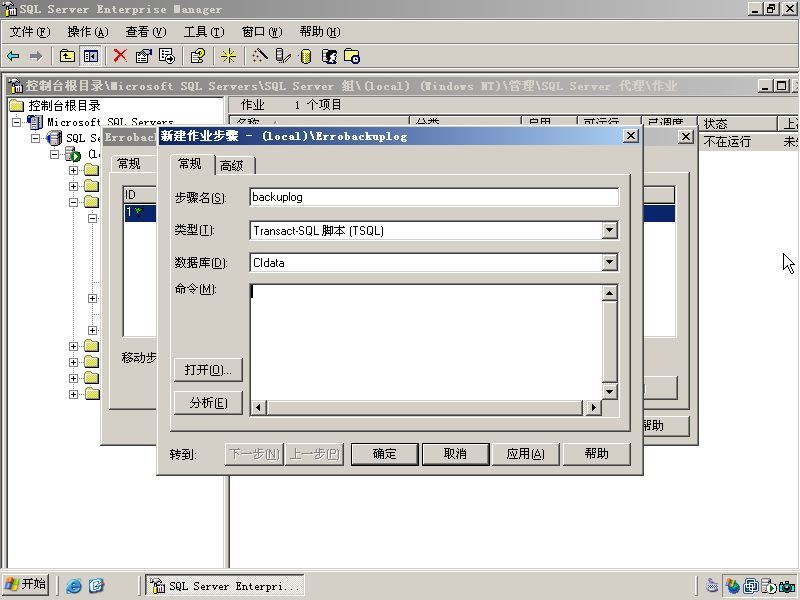Run the wizard wand toolbar icon

pyautogui.click(x=259, y=56)
